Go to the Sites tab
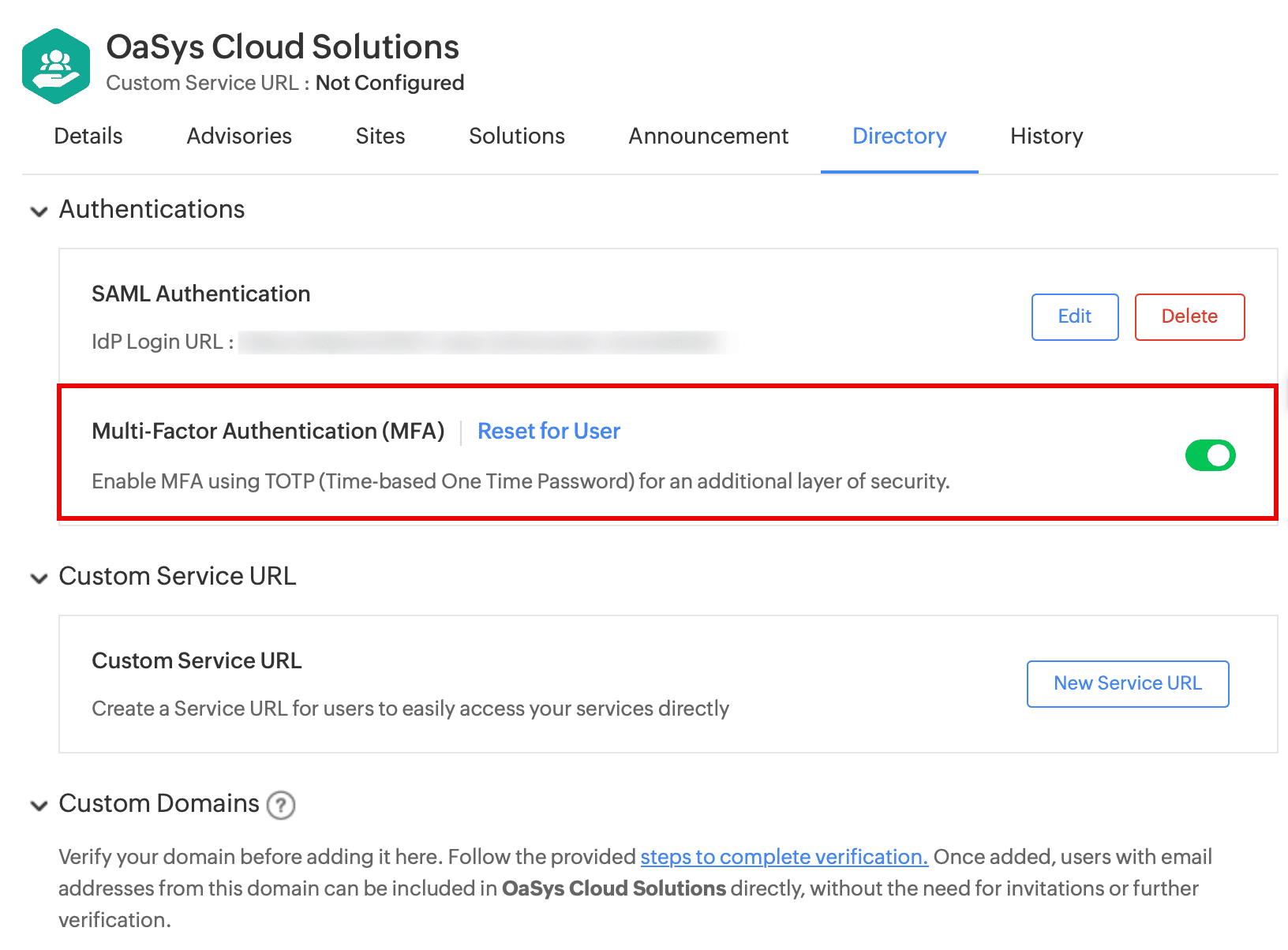This screenshot has height=950, width=1288. pos(380,136)
